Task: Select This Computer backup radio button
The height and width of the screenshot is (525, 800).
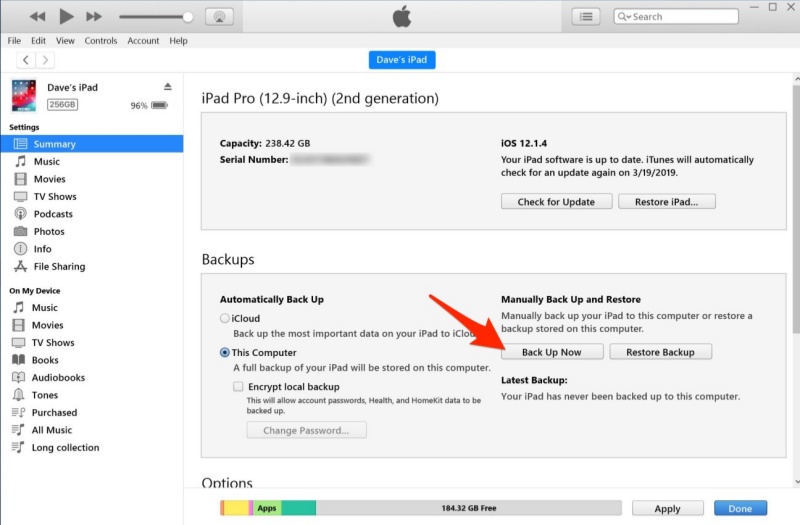Action: (x=224, y=353)
